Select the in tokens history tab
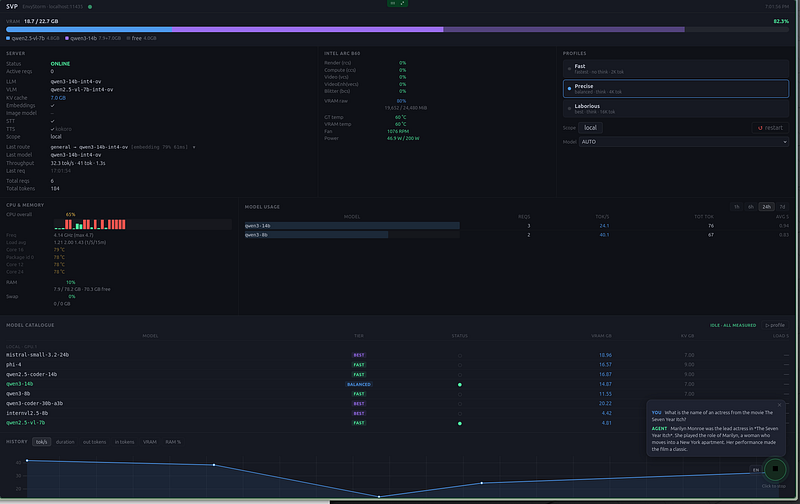 [124, 442]
